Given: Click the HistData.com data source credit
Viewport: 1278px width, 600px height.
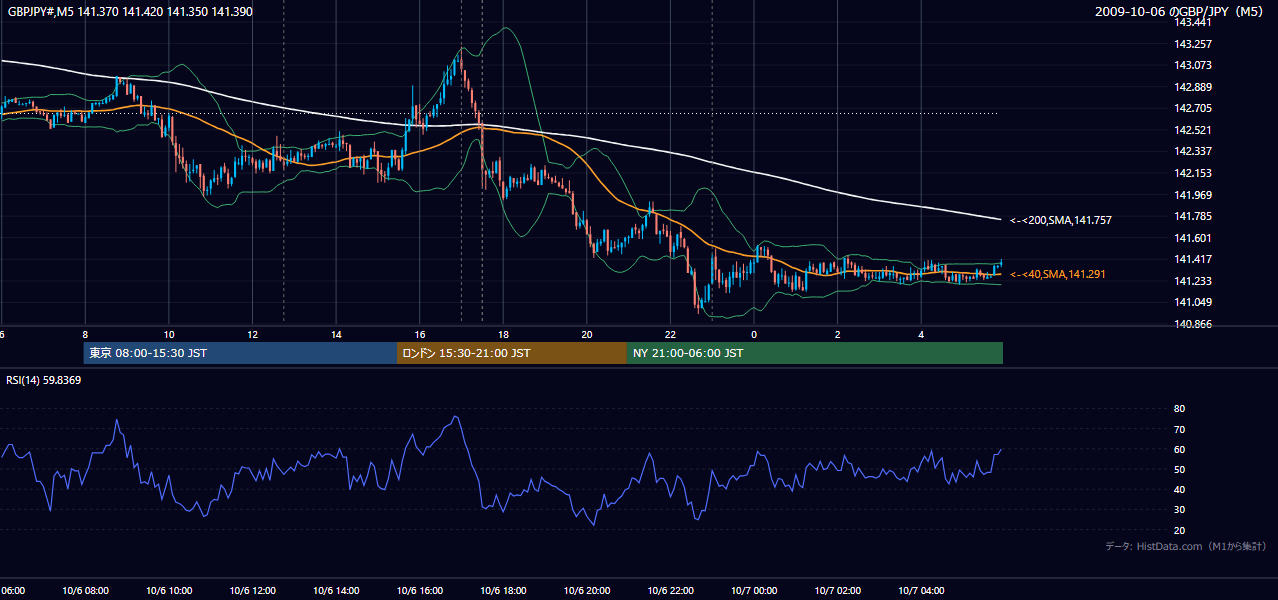Looking at the screenshot, I should tap(1185, 546).
